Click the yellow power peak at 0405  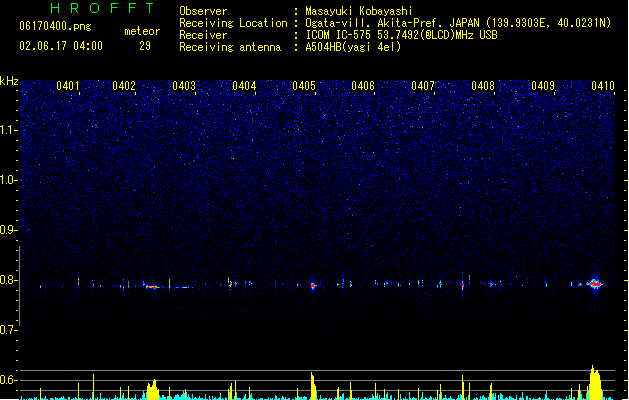313,386
